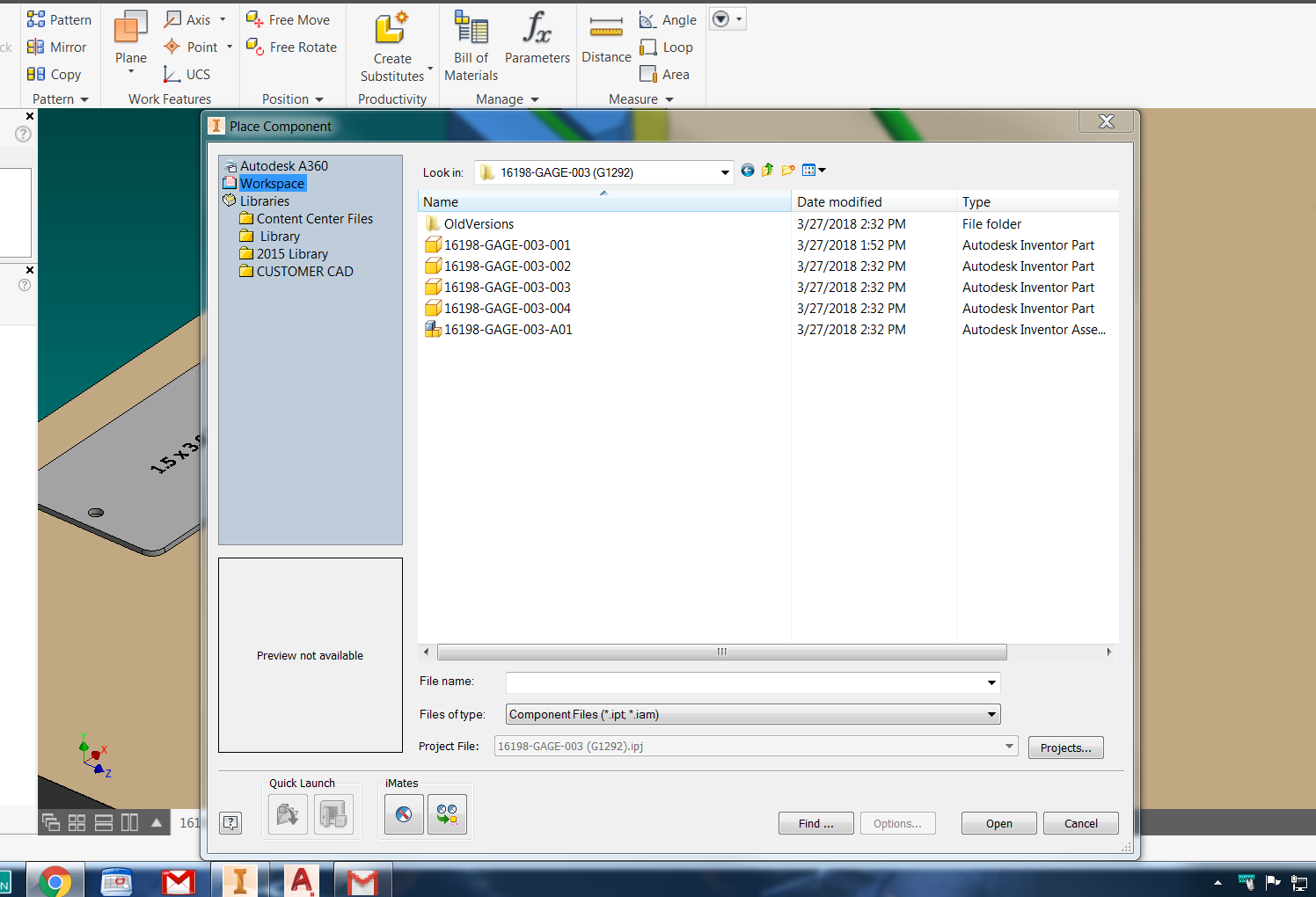Viewport: 1316px width, 897px height.
Task: Click the Open button
Action: pos(998,823)
